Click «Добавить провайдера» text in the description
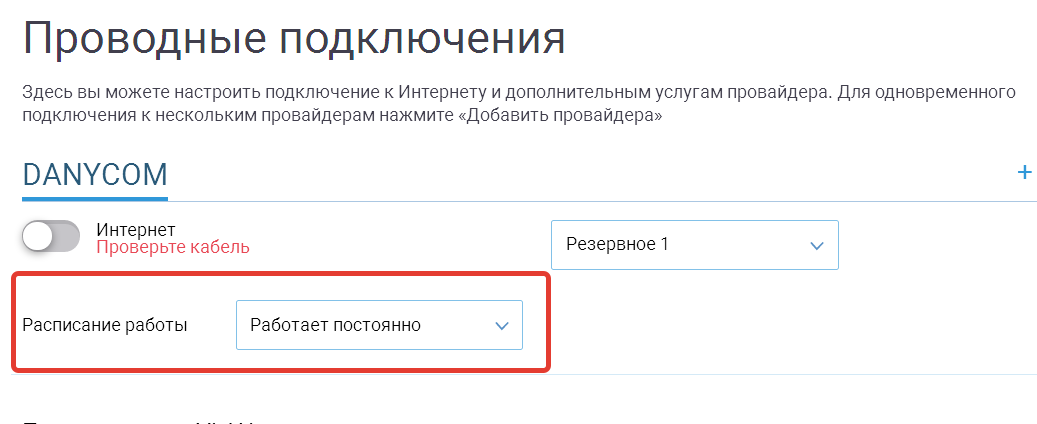 tap(560, 114)
